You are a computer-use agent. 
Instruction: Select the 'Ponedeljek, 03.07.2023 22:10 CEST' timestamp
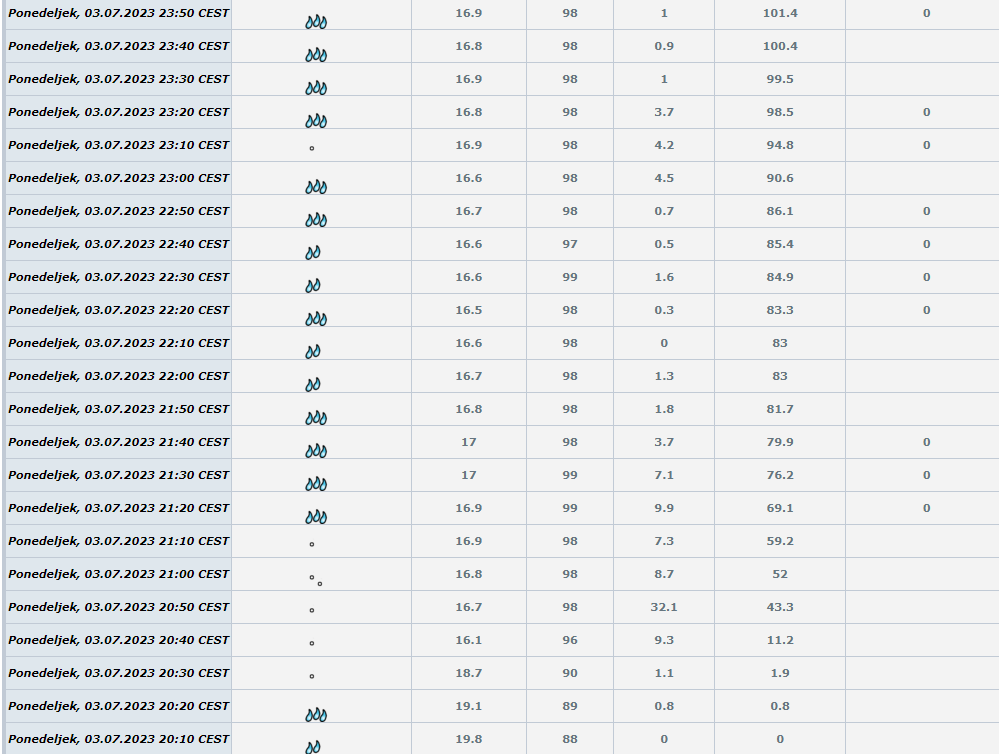tap(119, 344)
